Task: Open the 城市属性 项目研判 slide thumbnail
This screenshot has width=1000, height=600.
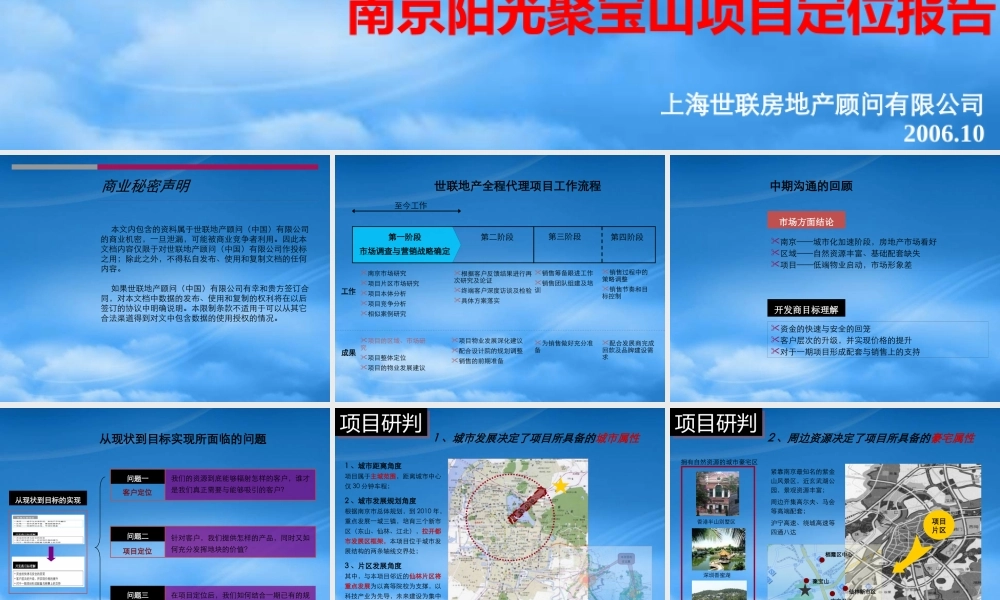Action: [x=499, y=504]
